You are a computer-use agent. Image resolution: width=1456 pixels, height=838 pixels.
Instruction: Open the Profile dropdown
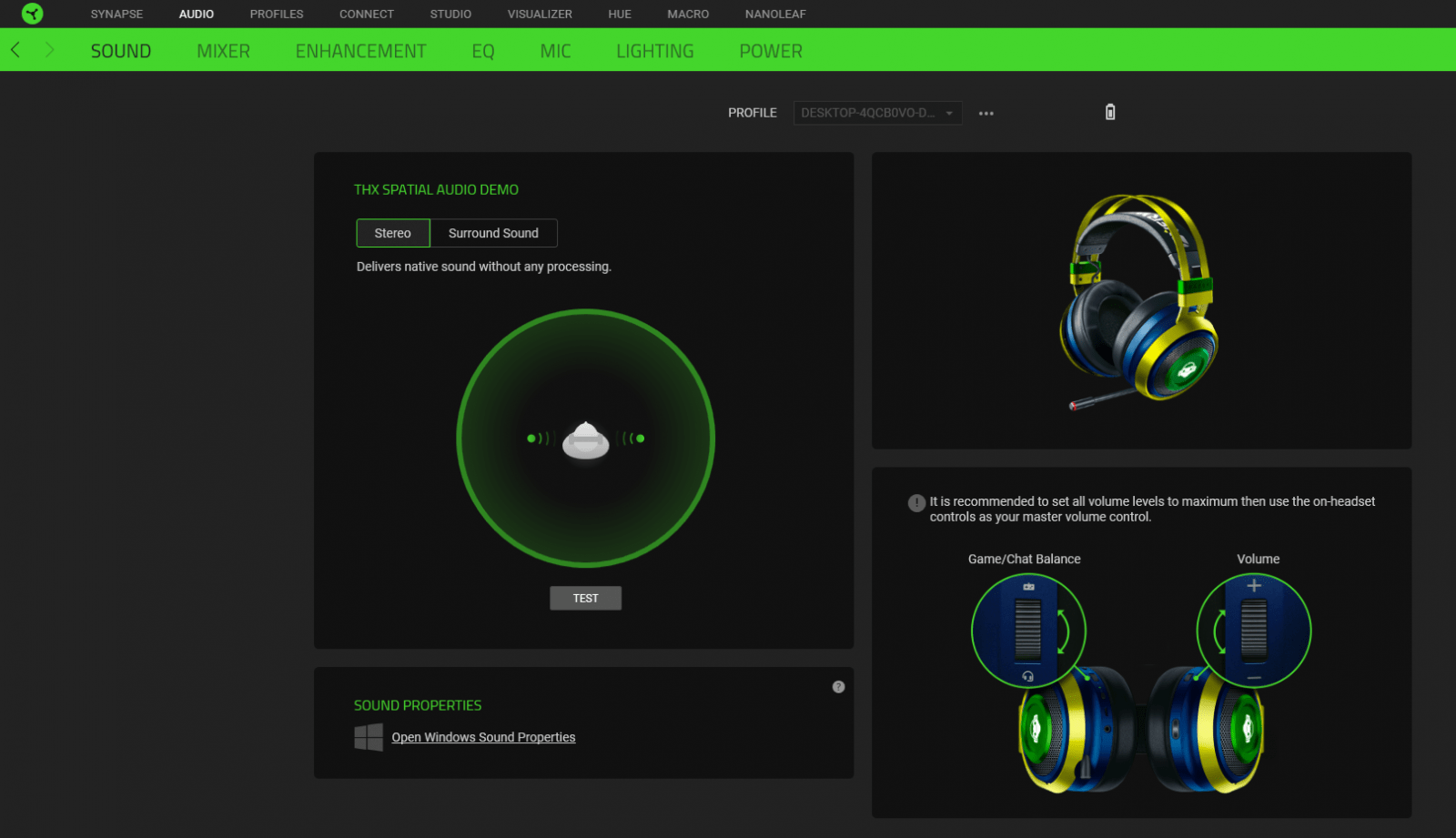click(877, 113)
